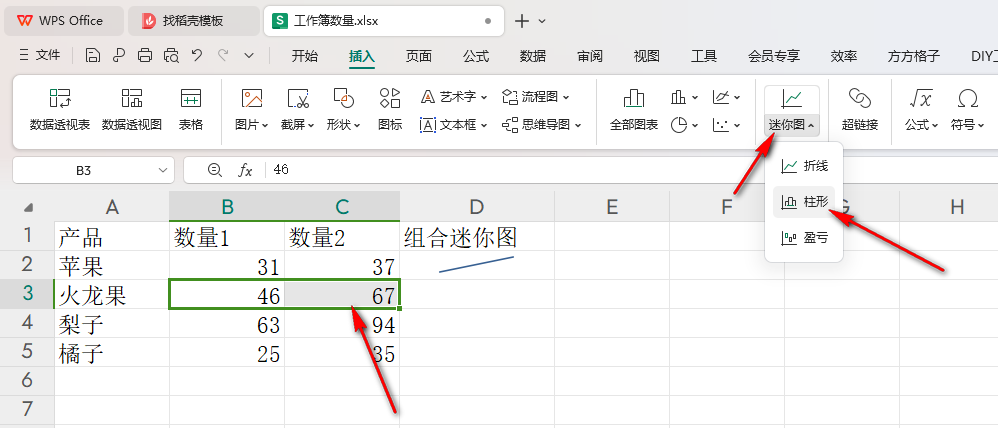Open the 效率 efficiency tab
The height and width of the screenshot is (428, 998).
pyautogui.click(x=844, y=56)
